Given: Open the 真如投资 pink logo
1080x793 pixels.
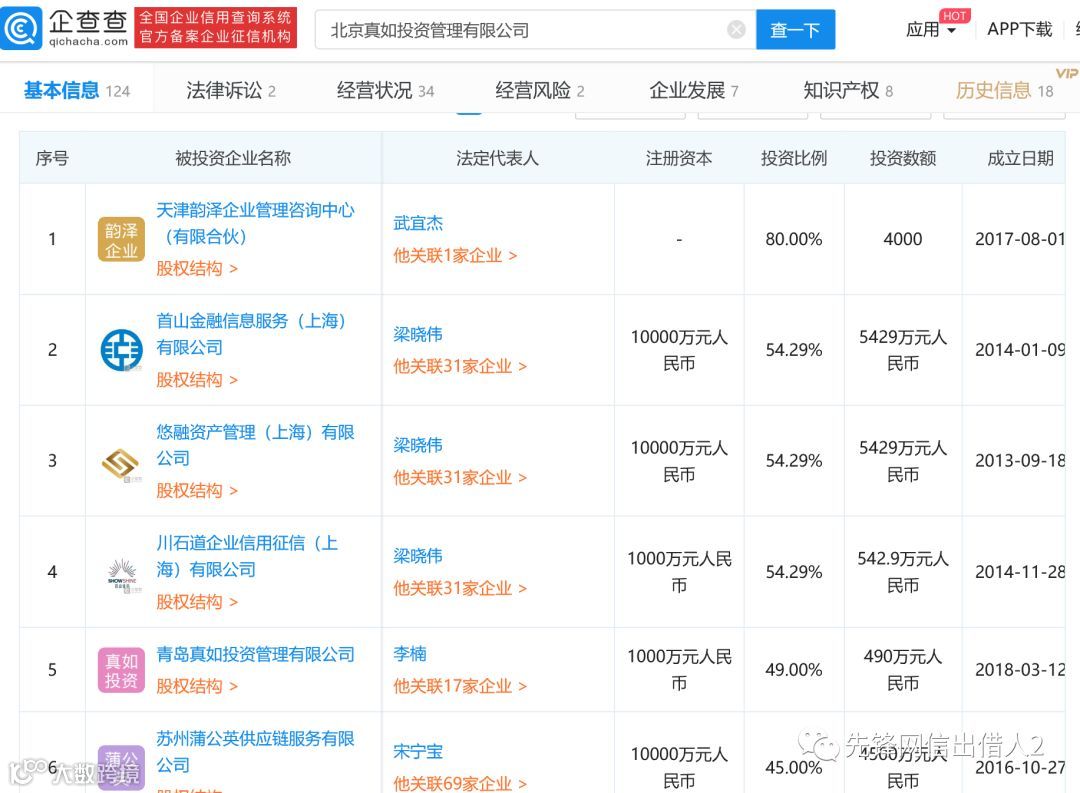Looking at the screenshot, I should pyautogui.click(x=121, y=670).
